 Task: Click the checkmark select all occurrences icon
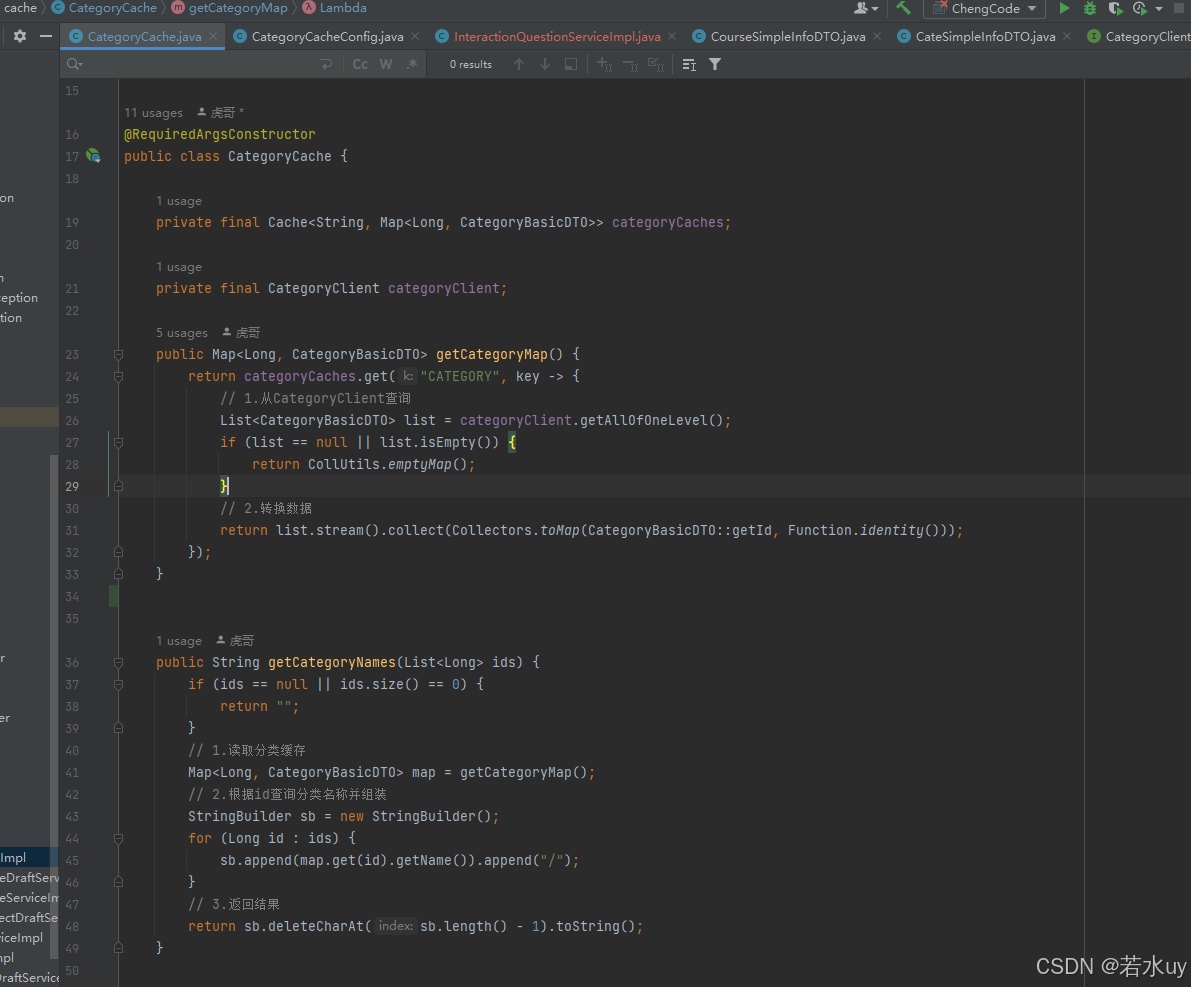click(656, 65)
